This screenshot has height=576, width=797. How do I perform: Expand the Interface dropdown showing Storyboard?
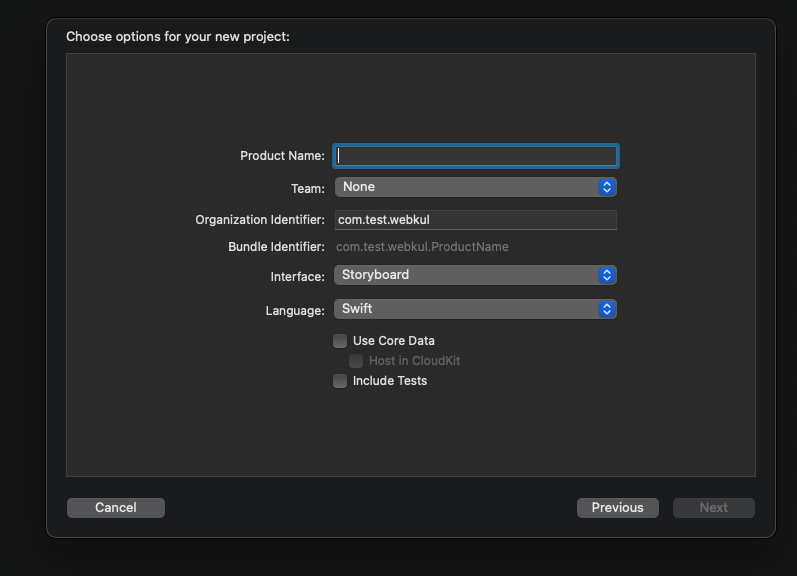[x=467, y=275]
